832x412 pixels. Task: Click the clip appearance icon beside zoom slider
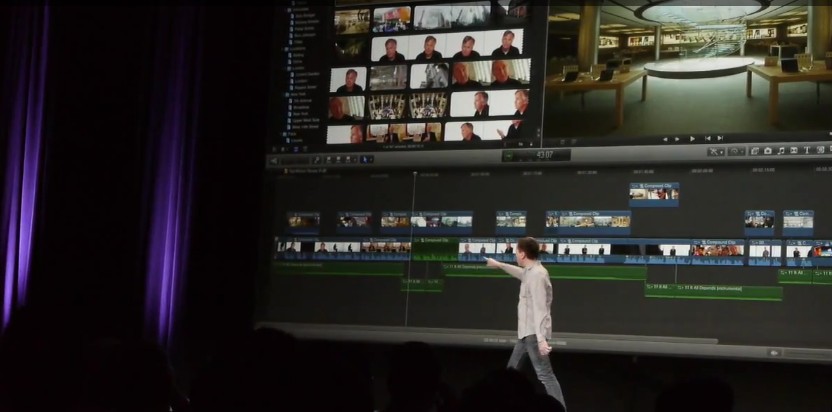click(x=774, y=353)
